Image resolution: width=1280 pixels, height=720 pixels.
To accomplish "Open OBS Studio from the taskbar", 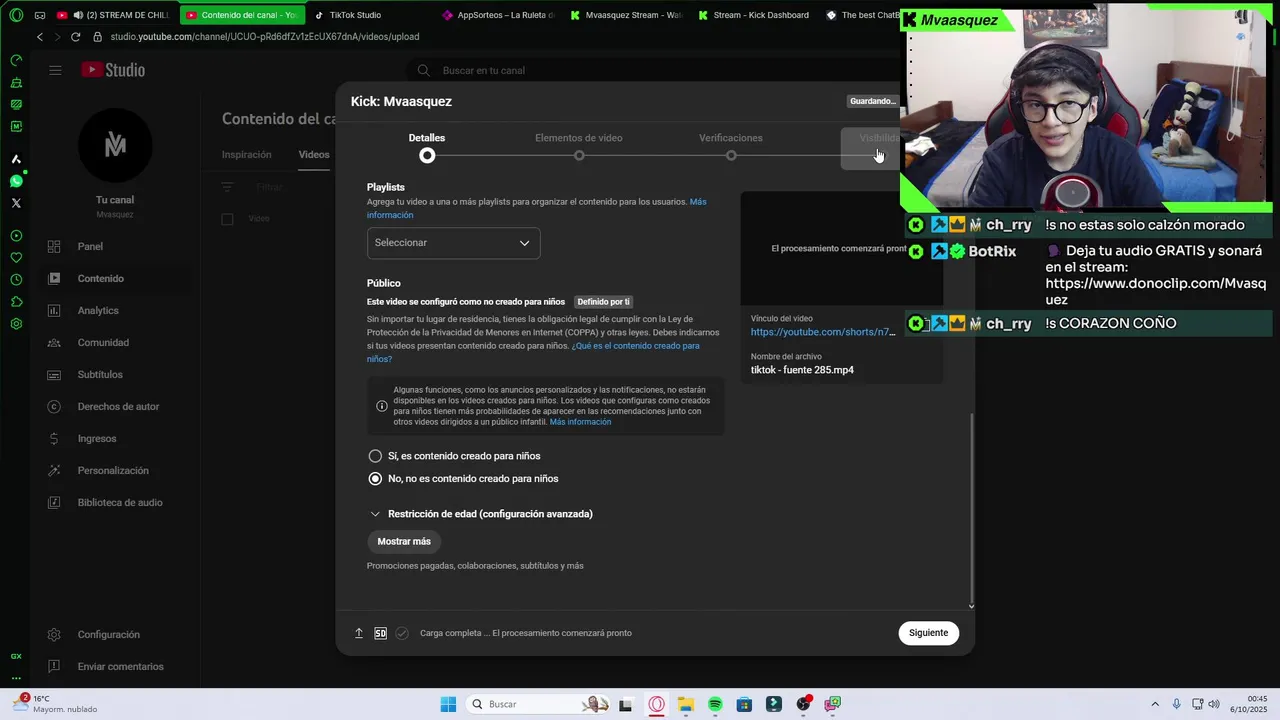I will (x=803, y=704).
